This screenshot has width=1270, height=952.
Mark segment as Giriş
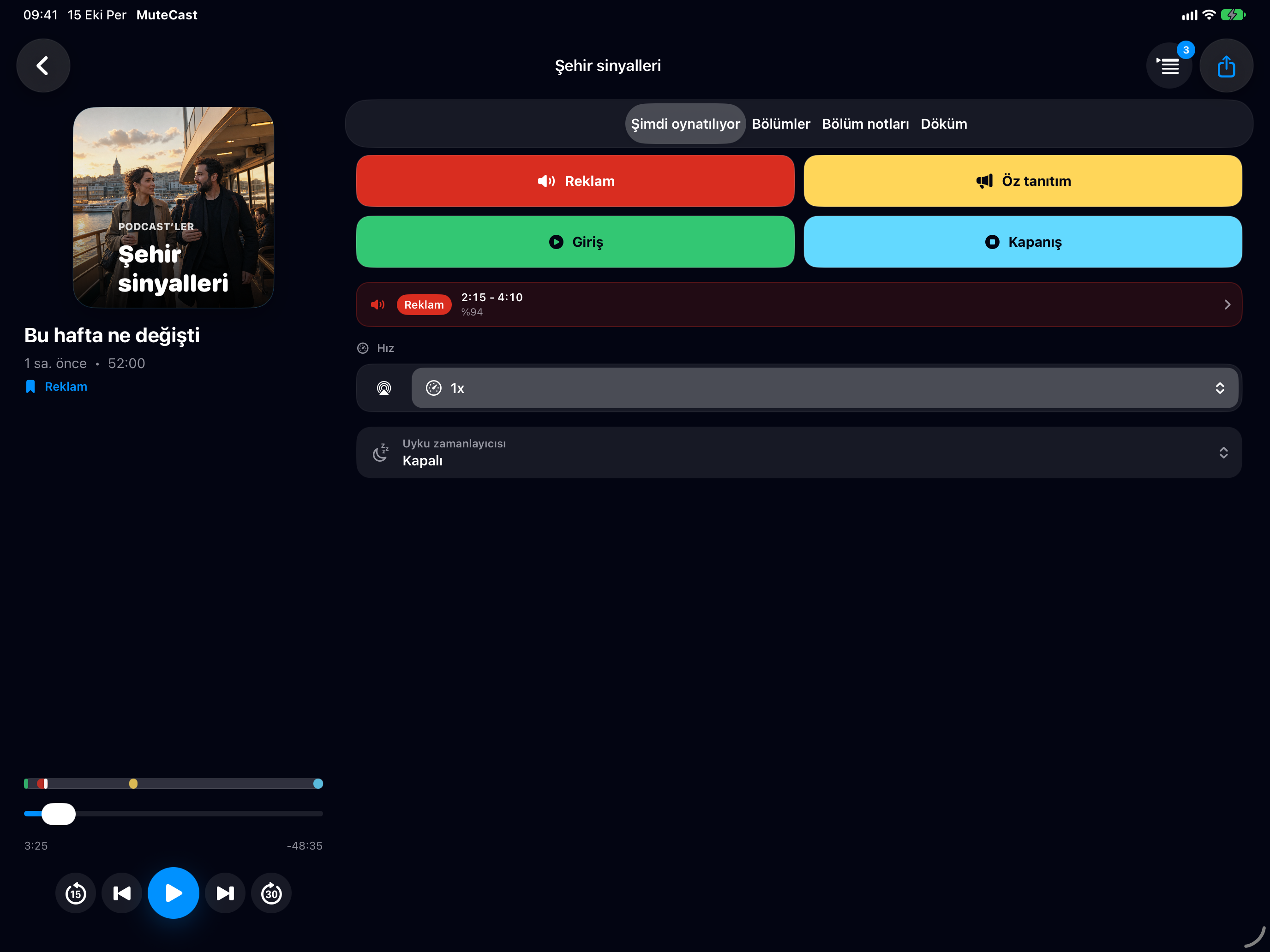pos(575,242)
